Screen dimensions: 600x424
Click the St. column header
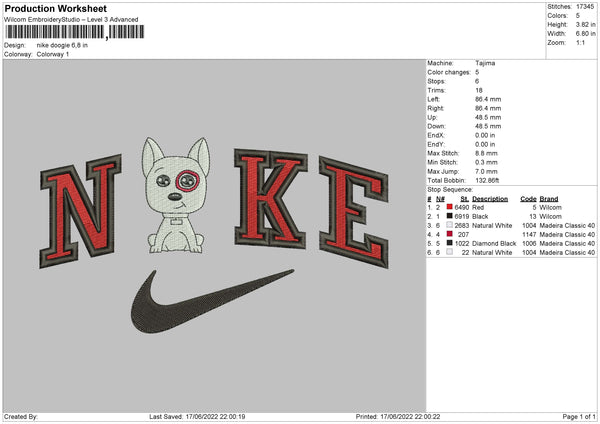(464, 199)
